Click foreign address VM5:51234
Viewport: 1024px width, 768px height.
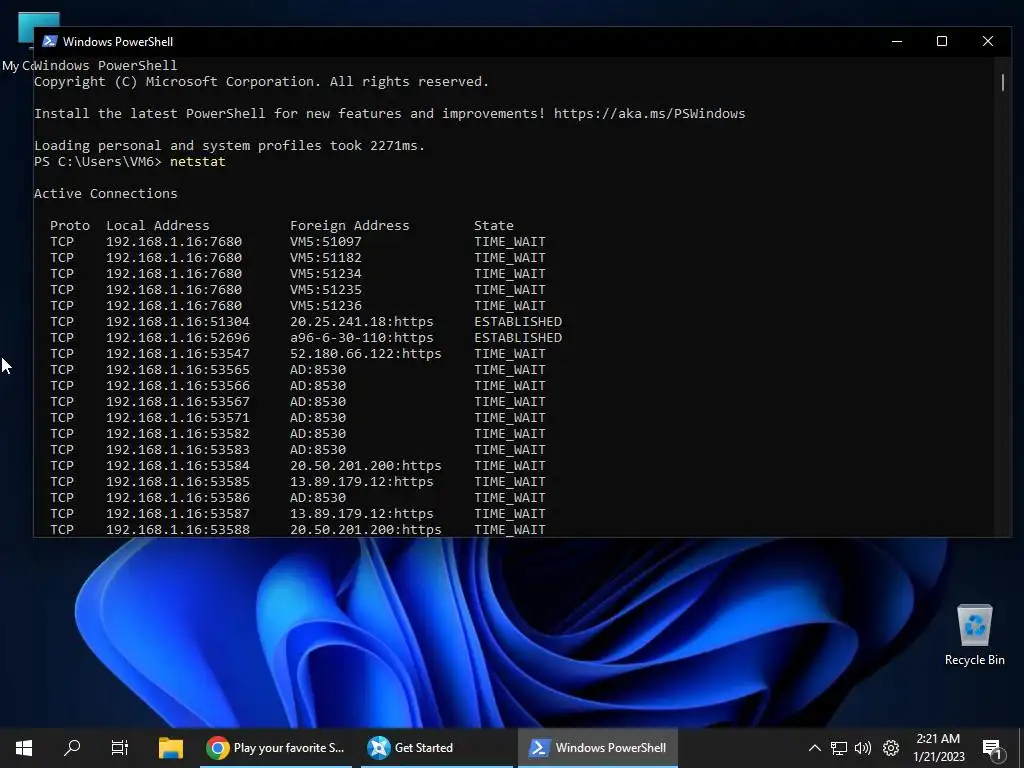(x=325, y=274)
